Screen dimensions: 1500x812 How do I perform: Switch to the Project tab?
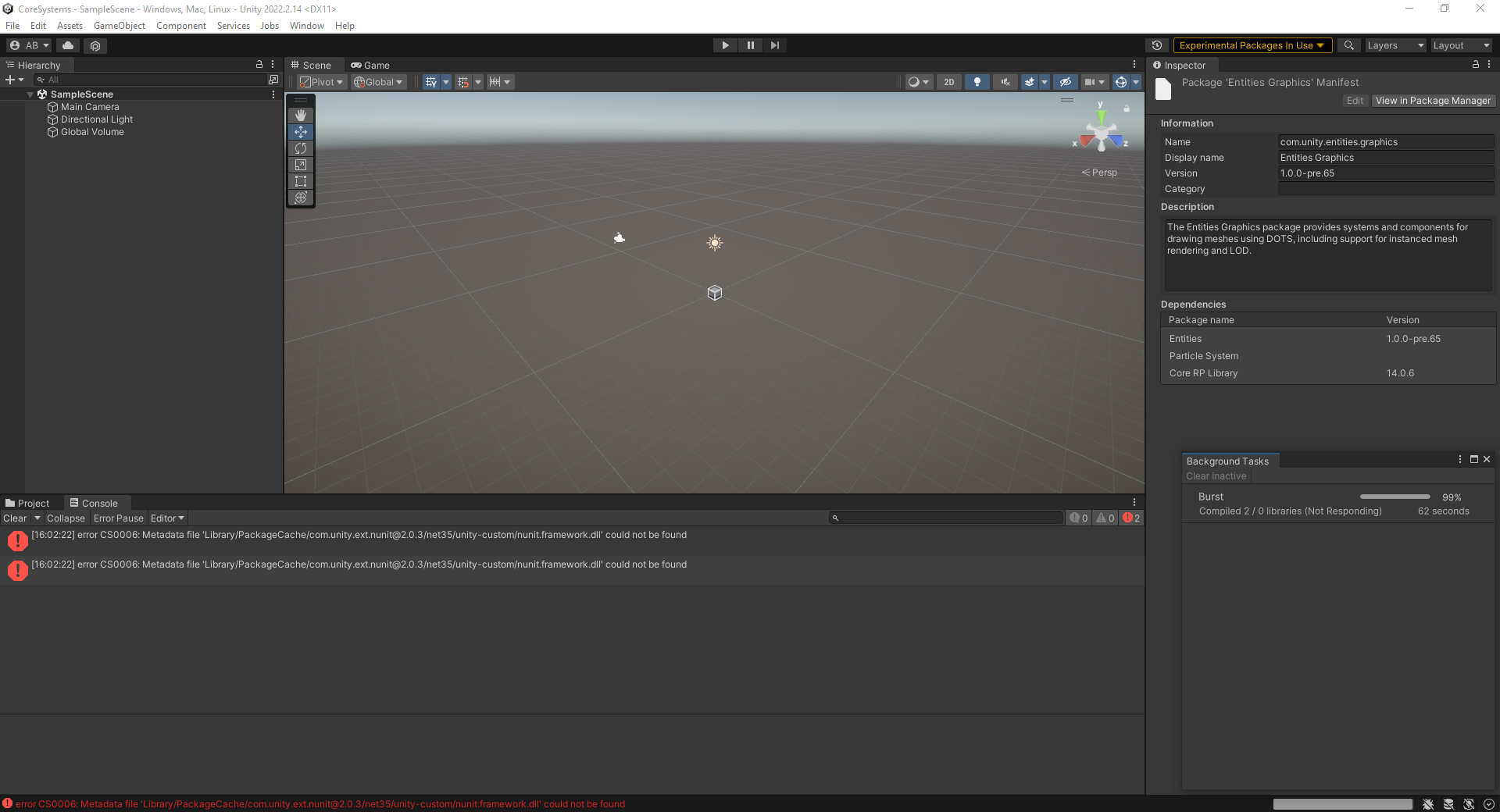point(27,504)
